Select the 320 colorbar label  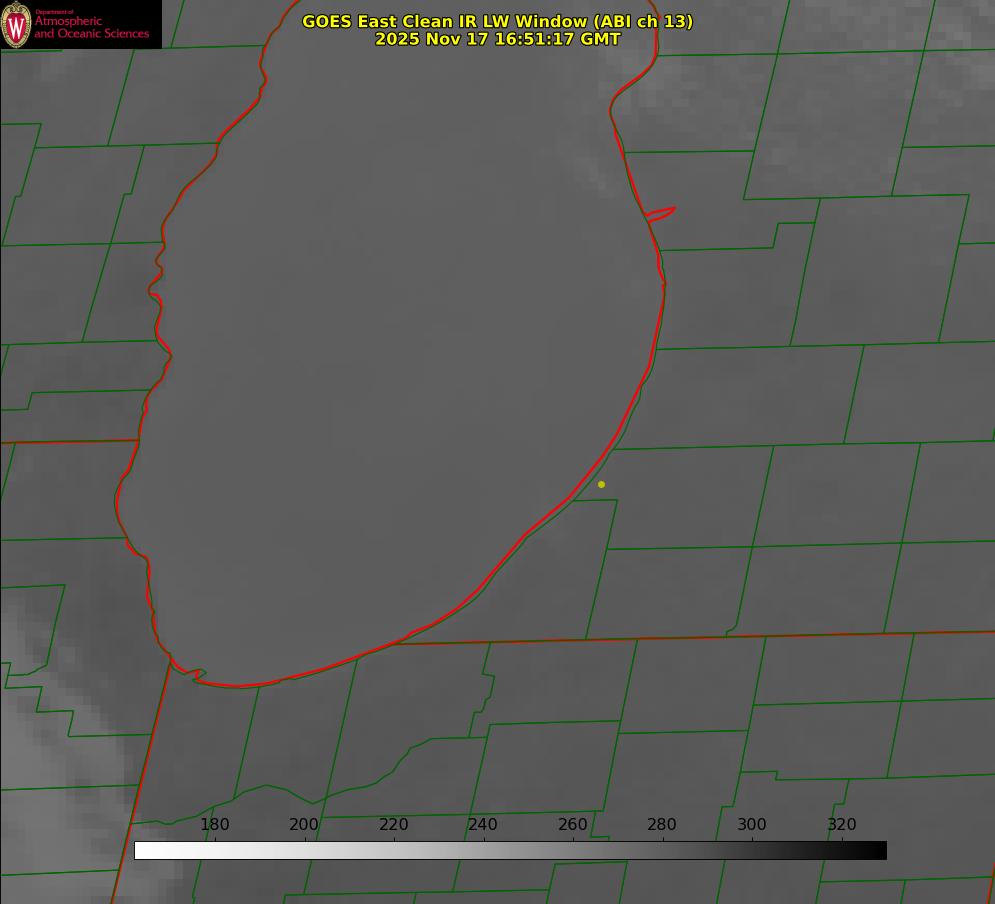pos(842,825)
